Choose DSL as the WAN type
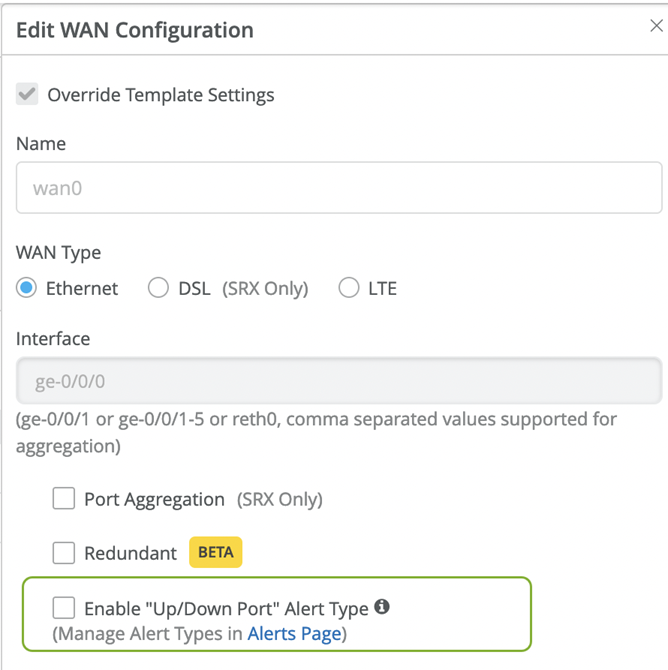 click(x=158, y=288)
